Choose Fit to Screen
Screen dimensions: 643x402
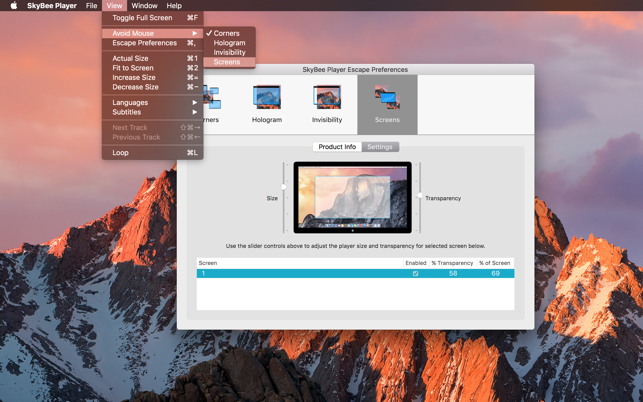pyautogui.click(x=153, y=68)
